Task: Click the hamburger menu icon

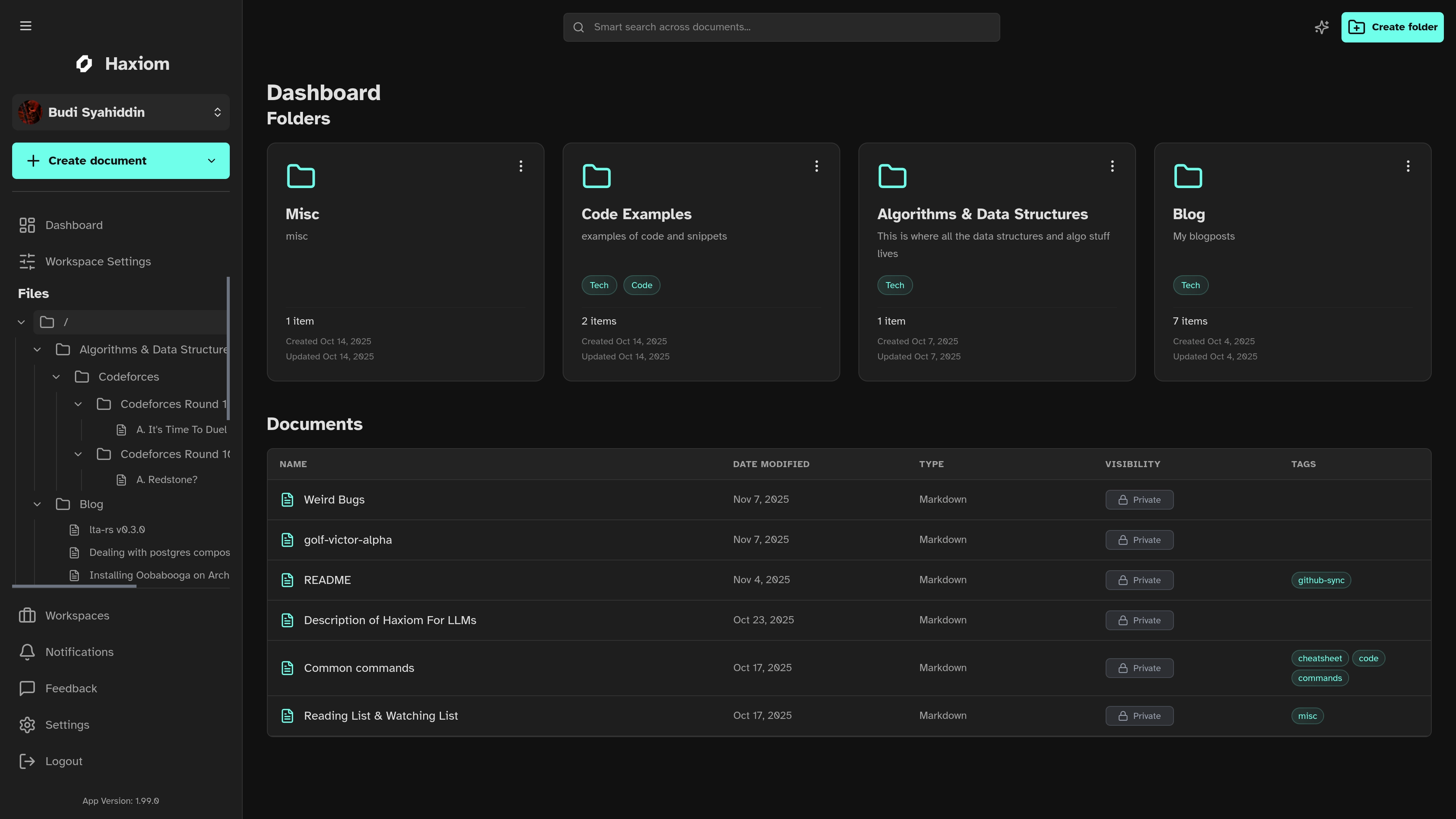Action: click(x=25, y=26)
